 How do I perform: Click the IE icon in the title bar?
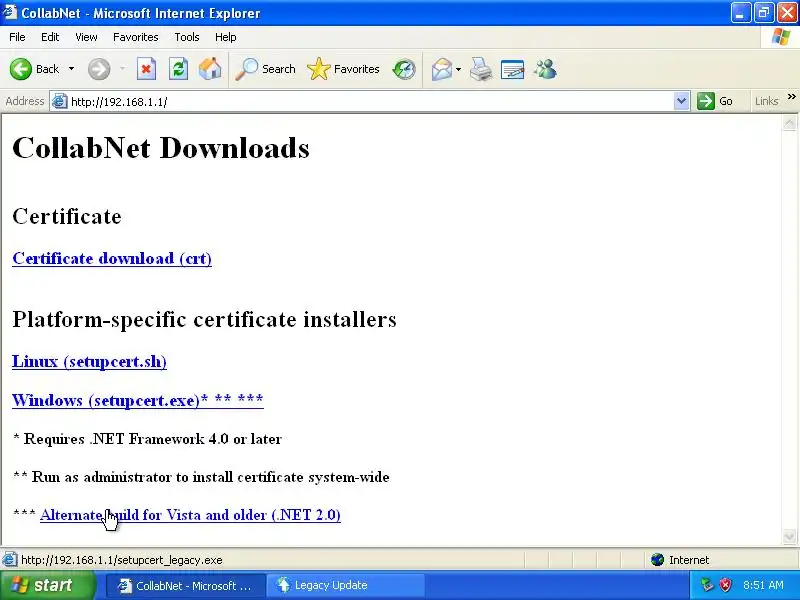(x=10, y=12)
